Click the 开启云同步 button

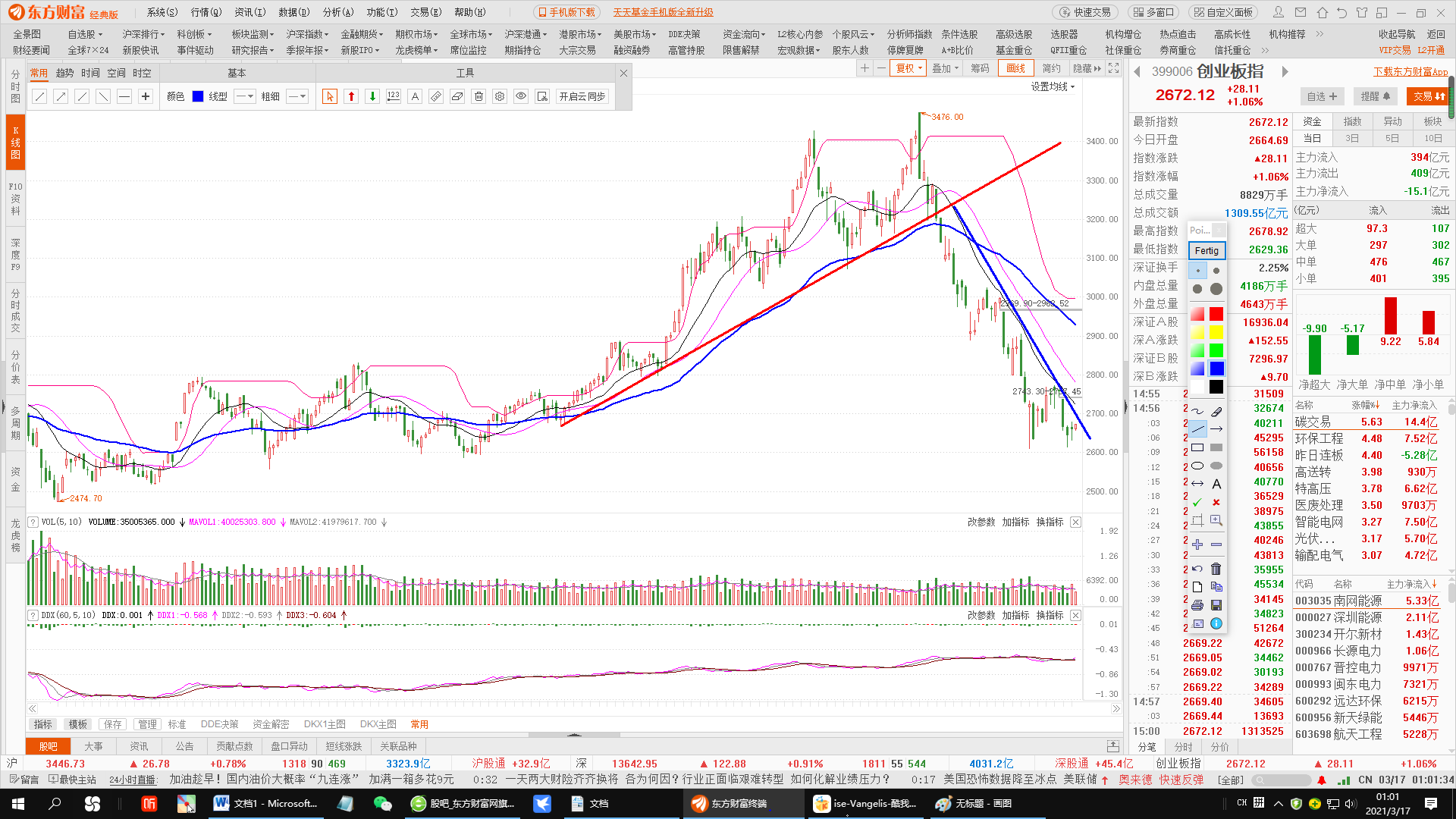click(582, 96)
